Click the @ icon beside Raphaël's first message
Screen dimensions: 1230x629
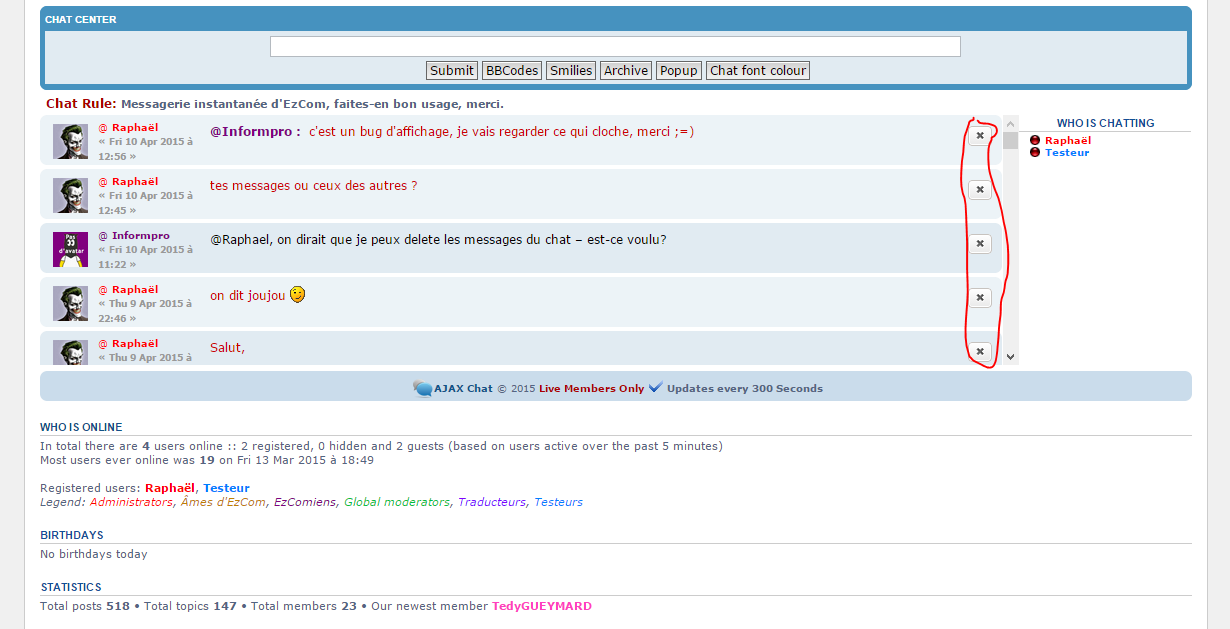[x=101, y=126]
